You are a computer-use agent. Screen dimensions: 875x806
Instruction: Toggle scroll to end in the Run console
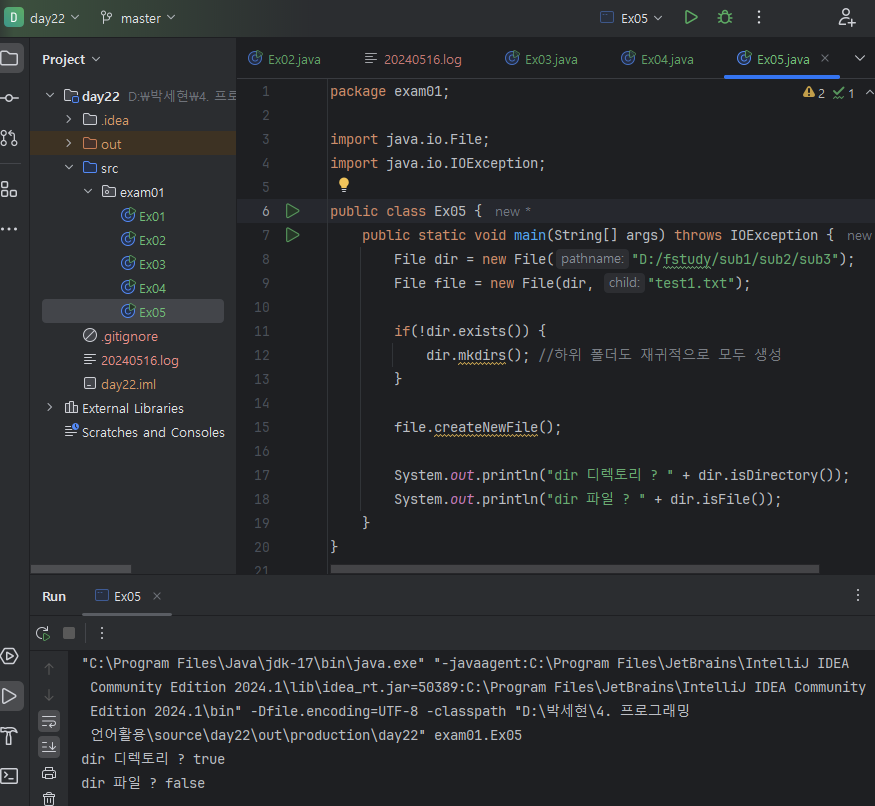[49, 747]
